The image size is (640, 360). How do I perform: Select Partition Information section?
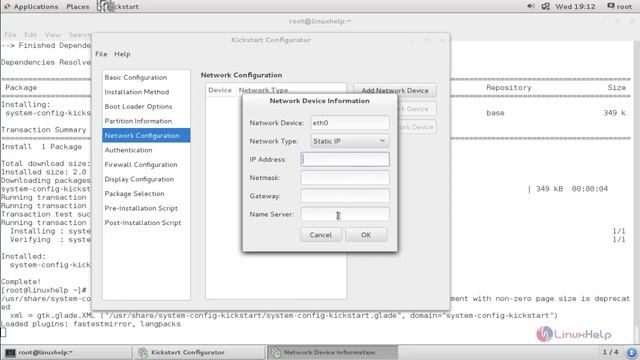click(x=146, y=121)
